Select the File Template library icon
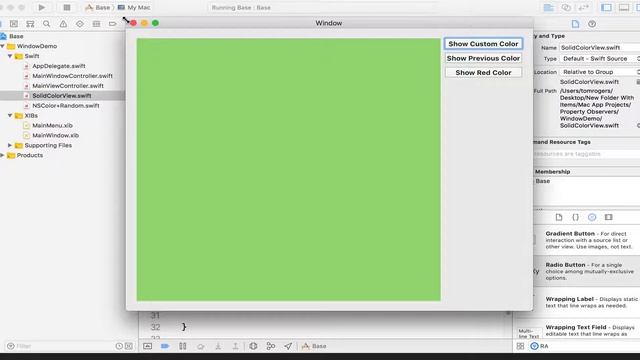Viewport: 640px width, 360px height. [x=559, y=217]
